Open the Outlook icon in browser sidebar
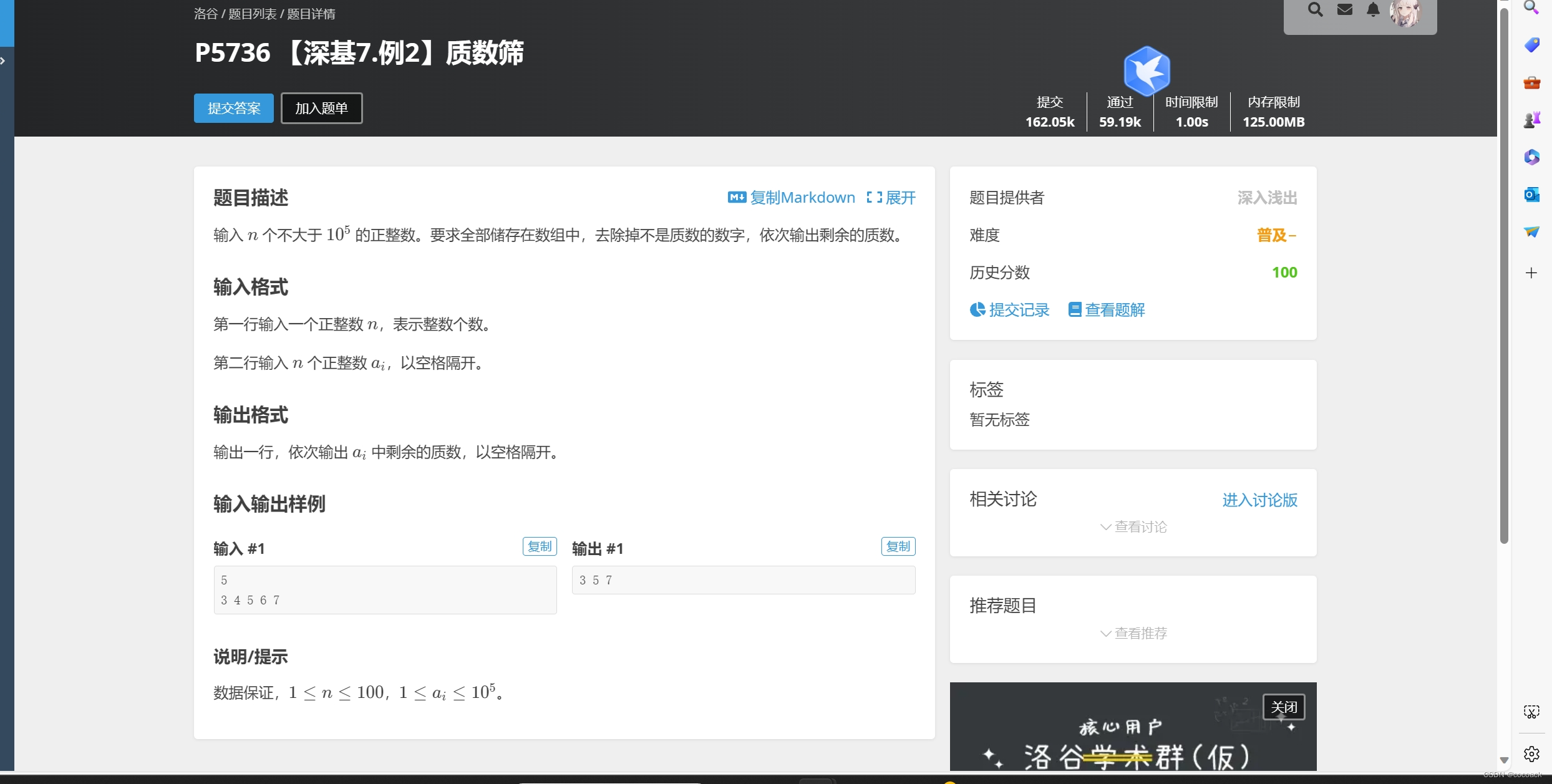Screen dimensions: 1552x784 (x=1531, y=195)
